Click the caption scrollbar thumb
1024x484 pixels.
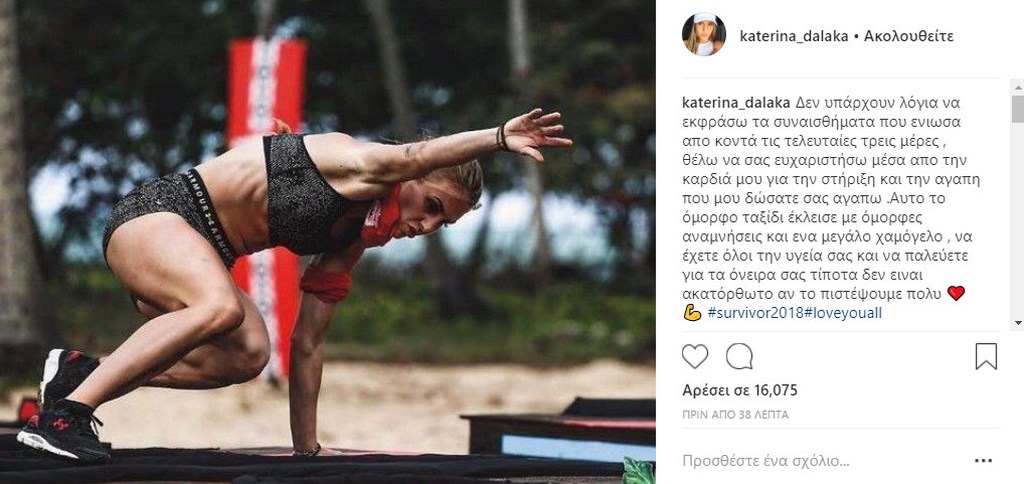[x=1017, y=108]
